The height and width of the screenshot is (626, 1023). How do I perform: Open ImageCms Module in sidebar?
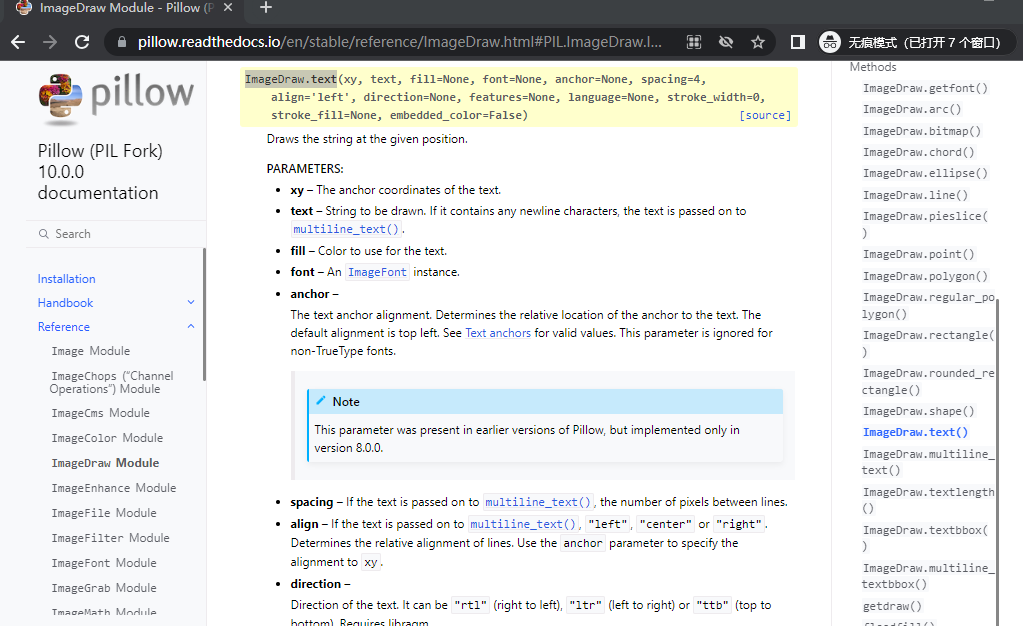click(100, 413)
